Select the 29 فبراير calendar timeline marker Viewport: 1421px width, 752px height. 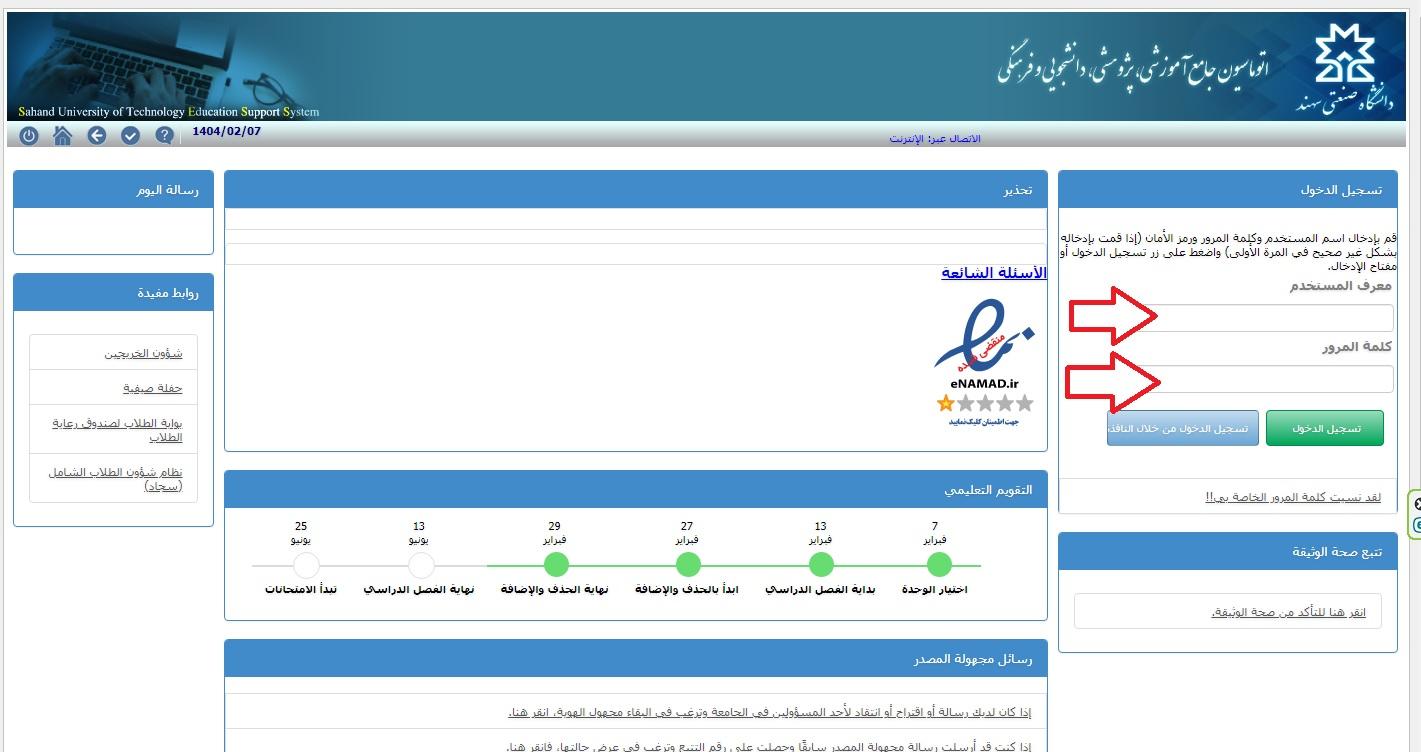tap(556, 565)
